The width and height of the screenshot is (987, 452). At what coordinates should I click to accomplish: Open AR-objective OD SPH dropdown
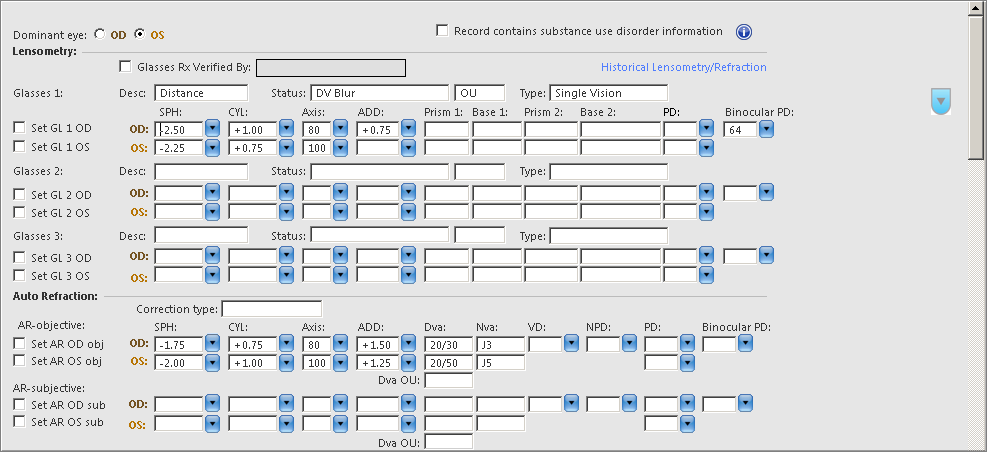tap(212, 344)
